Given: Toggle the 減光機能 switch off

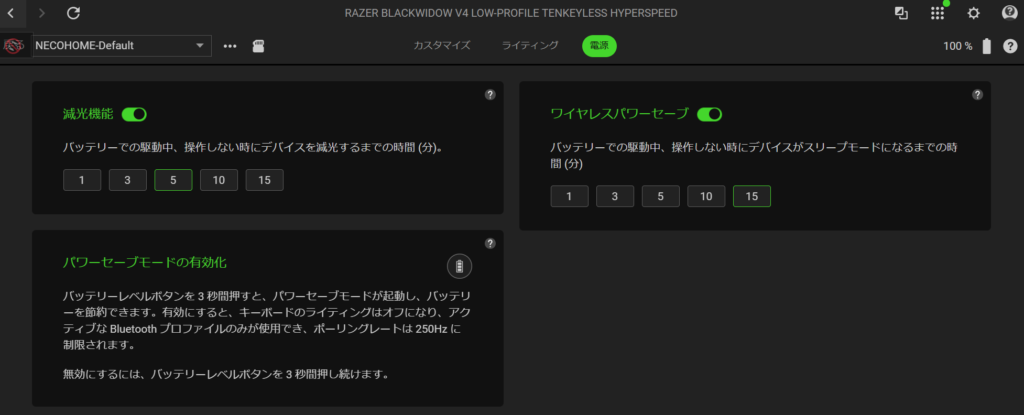Looking at the screenshot, I should (134, 115).
